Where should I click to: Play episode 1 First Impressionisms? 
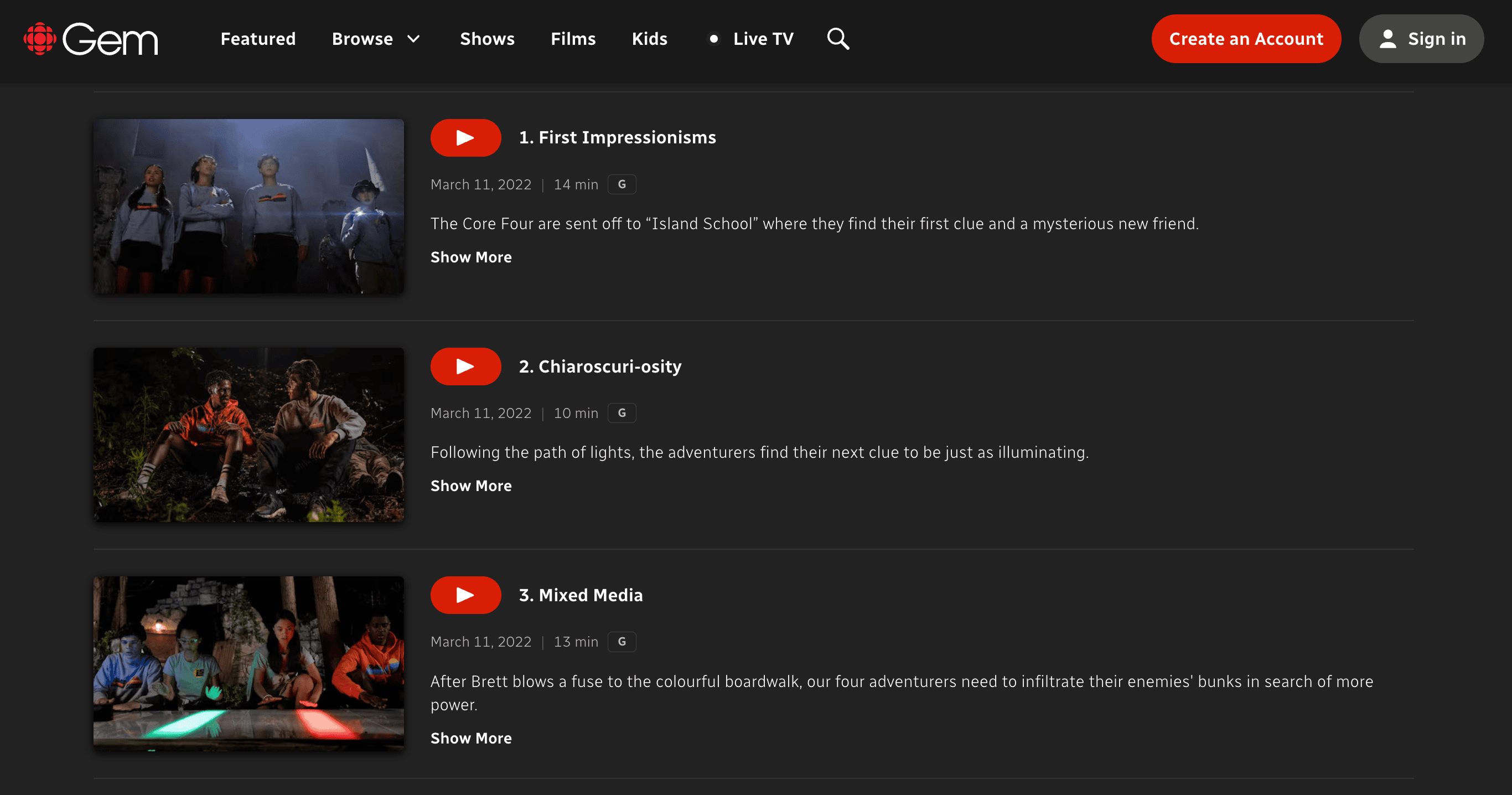point(465,138)
